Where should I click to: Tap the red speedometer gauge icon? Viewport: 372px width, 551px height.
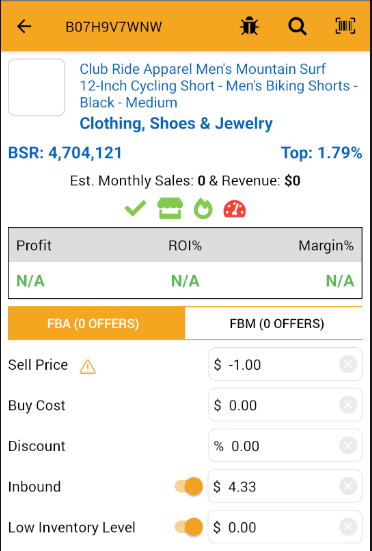point(235,209)
